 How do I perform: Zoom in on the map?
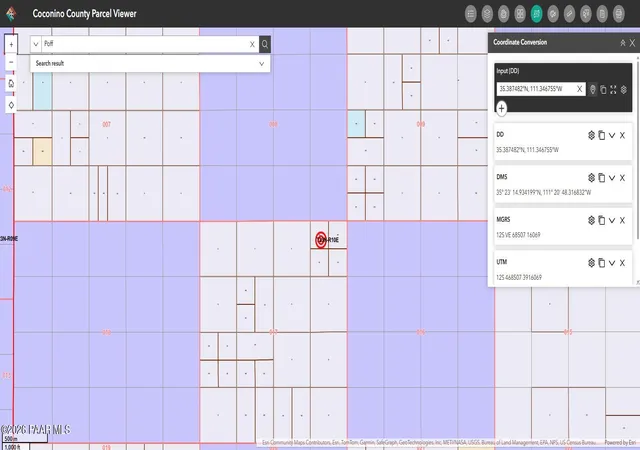(x=11, y=44)
